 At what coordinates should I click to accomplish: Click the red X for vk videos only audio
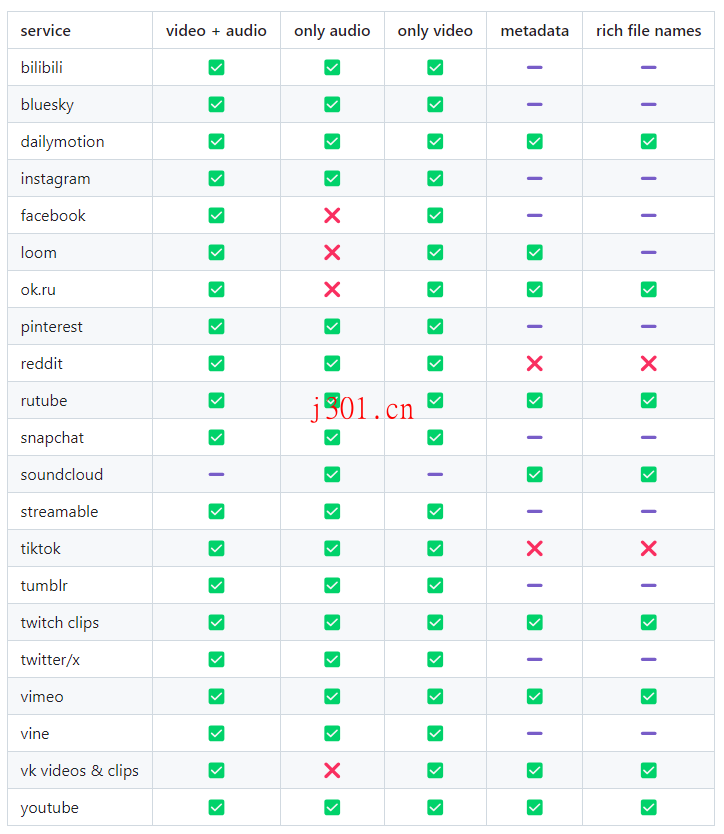[332, 770]
